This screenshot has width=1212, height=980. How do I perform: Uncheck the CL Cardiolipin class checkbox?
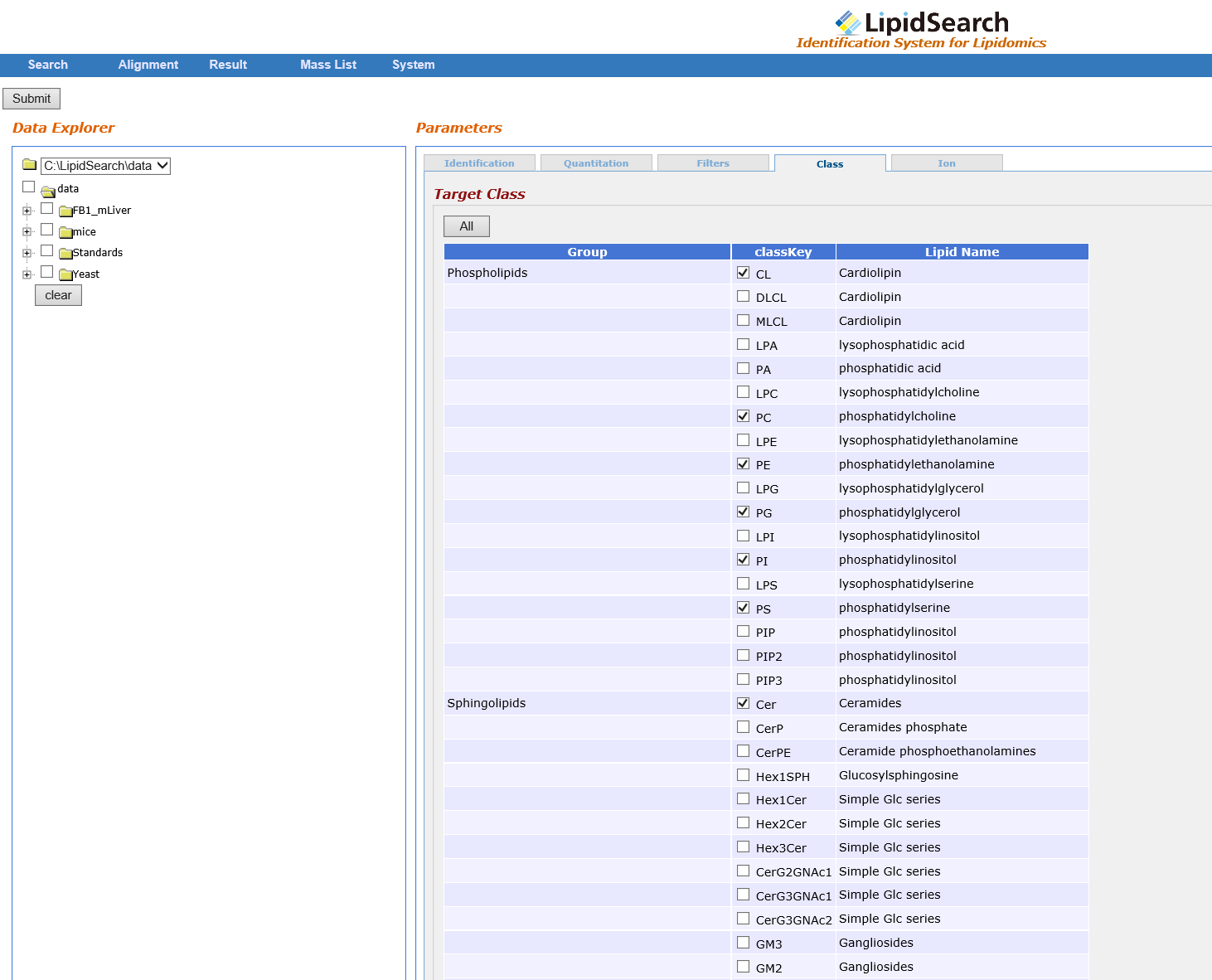click(743, 273)
